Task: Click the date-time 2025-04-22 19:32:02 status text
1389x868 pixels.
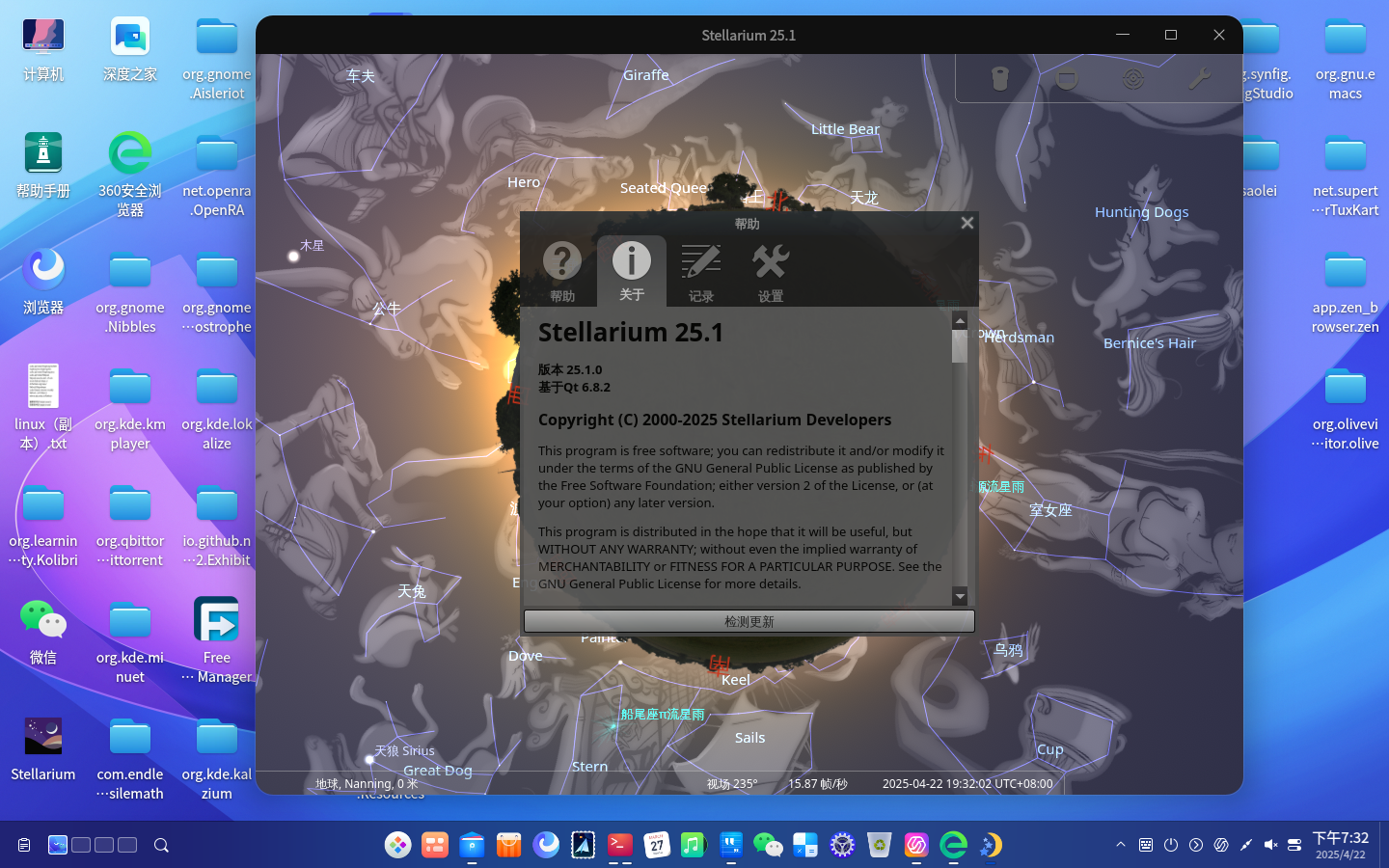Action: click(967, 784)
